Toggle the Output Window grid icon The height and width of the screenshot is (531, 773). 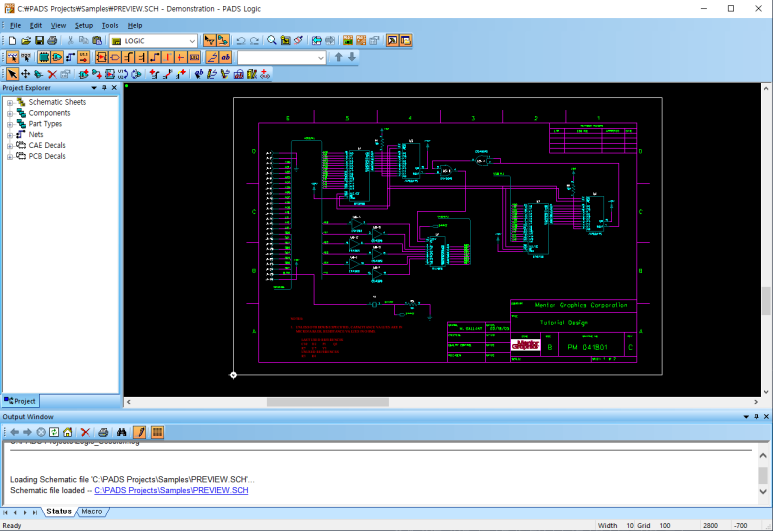pos(157,432)
